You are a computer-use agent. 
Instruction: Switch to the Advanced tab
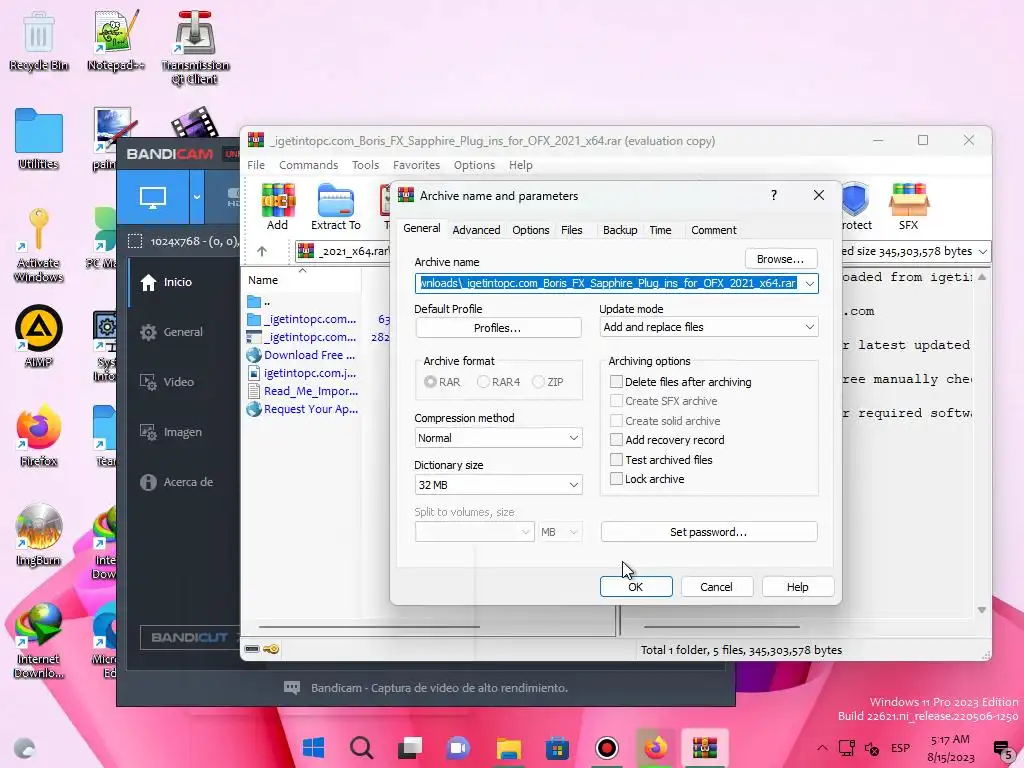(x=476, y=230)
